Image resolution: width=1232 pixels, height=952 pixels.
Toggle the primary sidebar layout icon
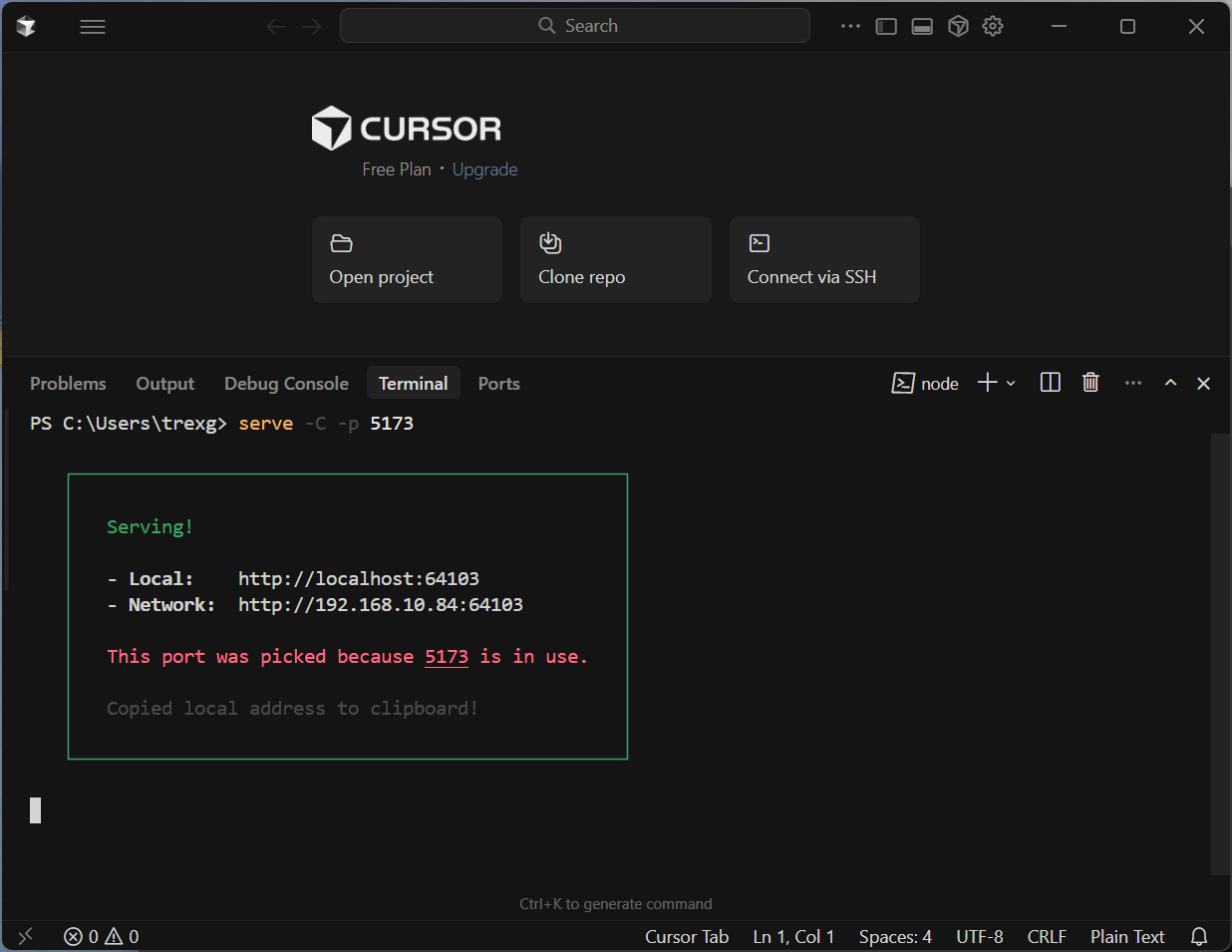coord(886,26)
